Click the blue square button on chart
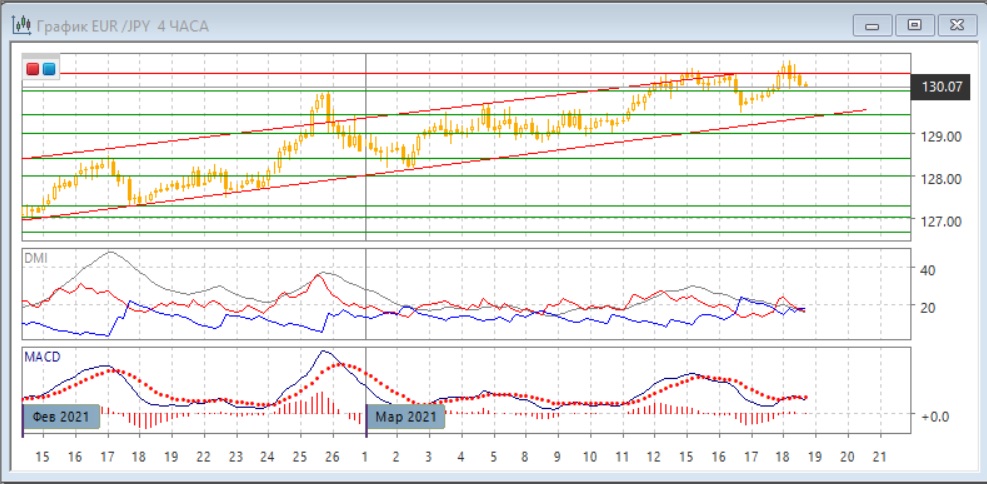The height and width of the screenshot is (484, 987). tap(49, 69)
